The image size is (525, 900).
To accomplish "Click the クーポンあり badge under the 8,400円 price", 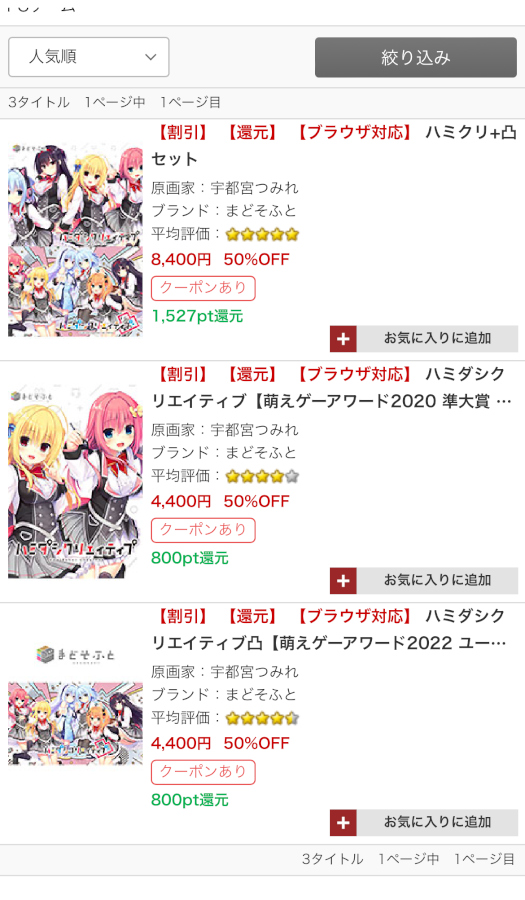I will pyautogui.click(x=203, y=288).
